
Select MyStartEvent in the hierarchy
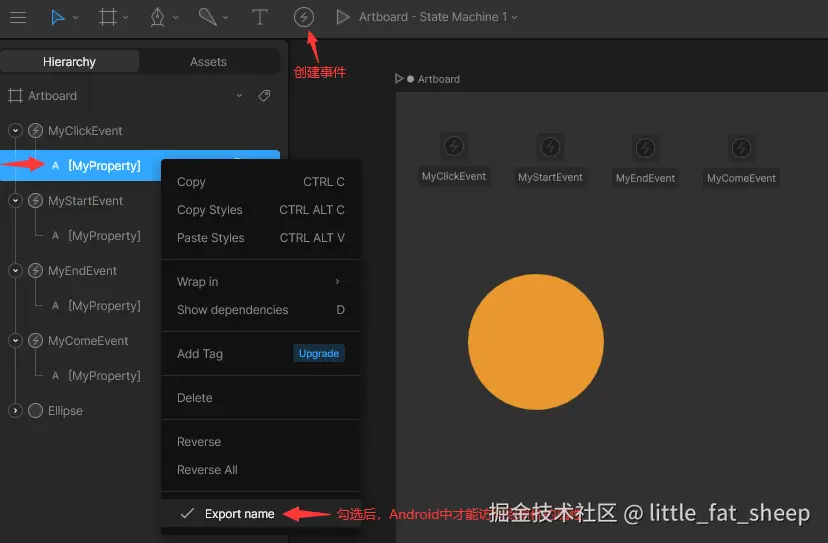click(85, 201)
